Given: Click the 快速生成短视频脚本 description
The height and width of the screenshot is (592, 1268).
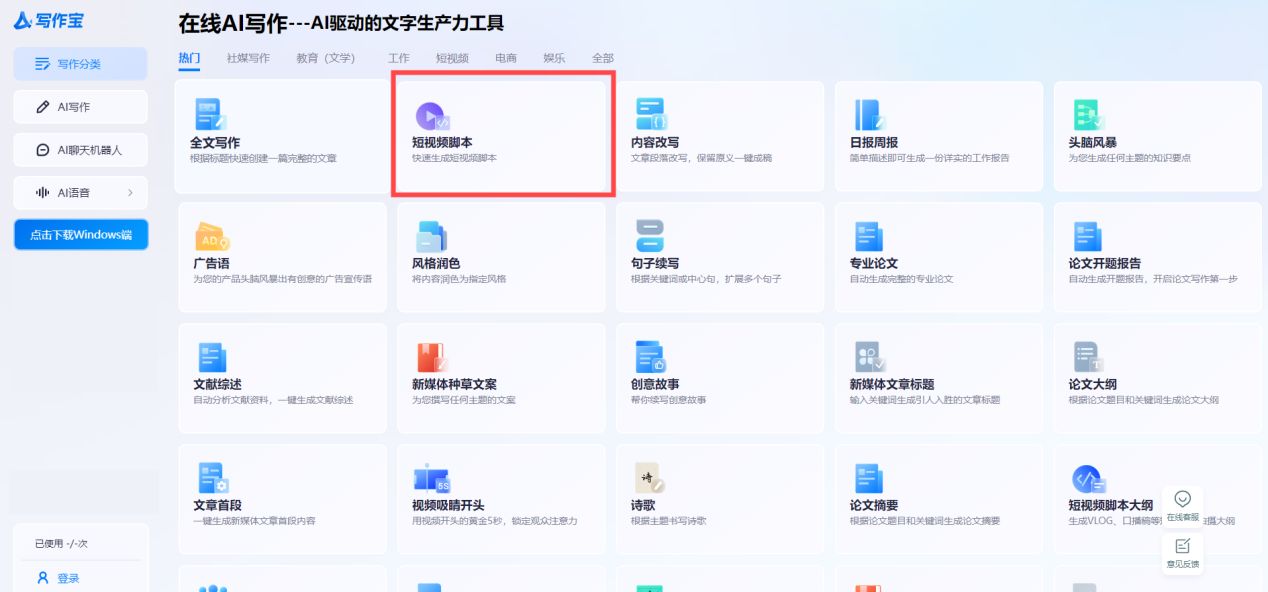Looking at the screenshot, I should 454,158.
